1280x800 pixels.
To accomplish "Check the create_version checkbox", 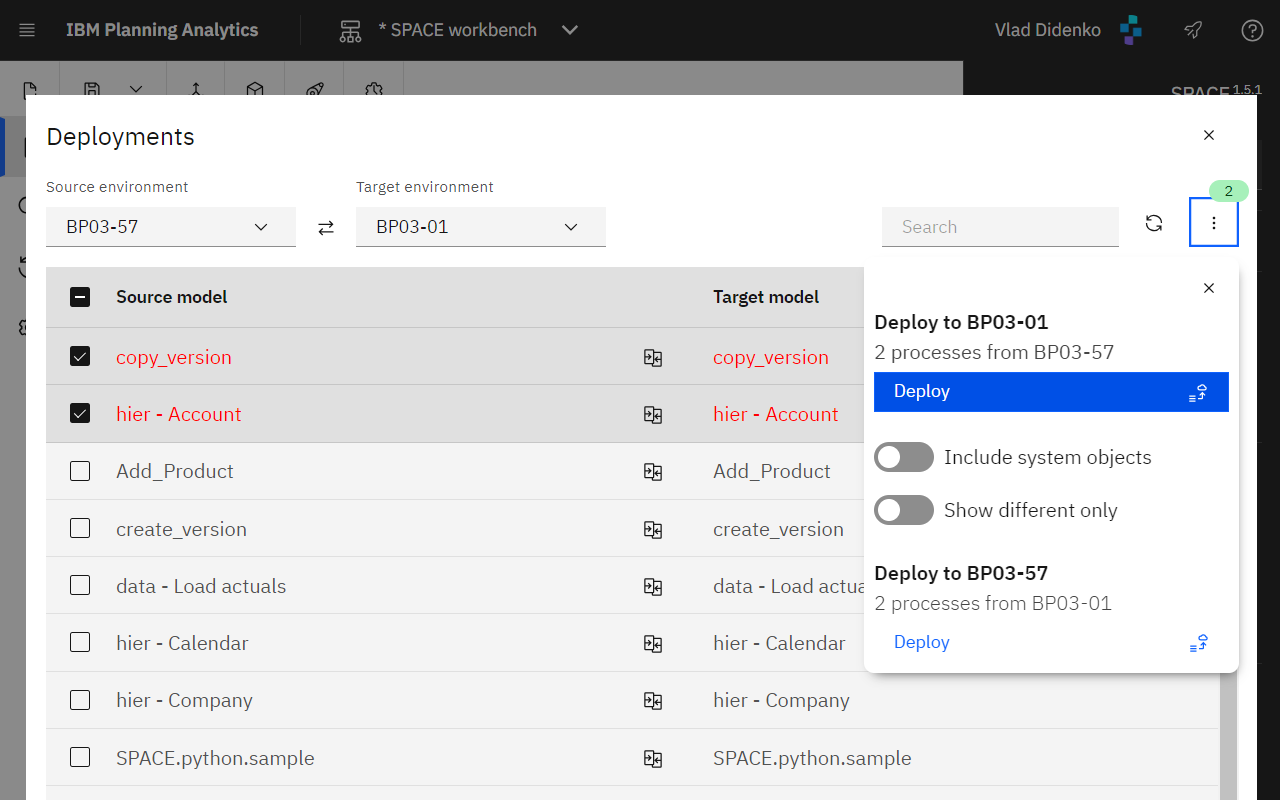I will click(80, 528).
